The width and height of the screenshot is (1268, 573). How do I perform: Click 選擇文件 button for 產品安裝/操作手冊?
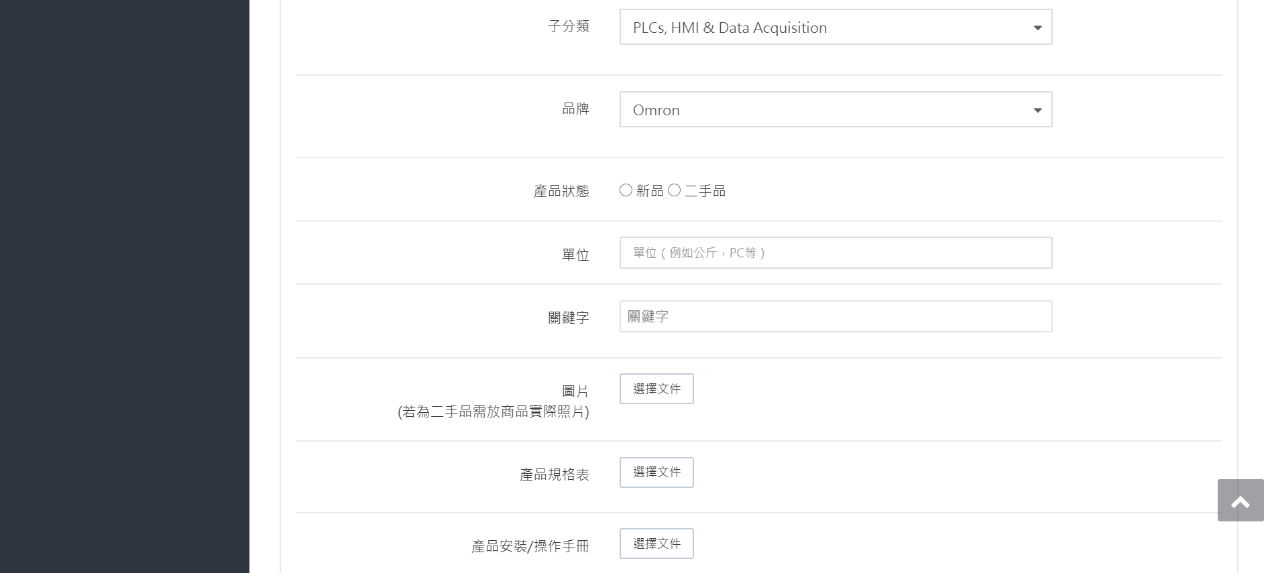pyautogui.click(x=656, y=543)
